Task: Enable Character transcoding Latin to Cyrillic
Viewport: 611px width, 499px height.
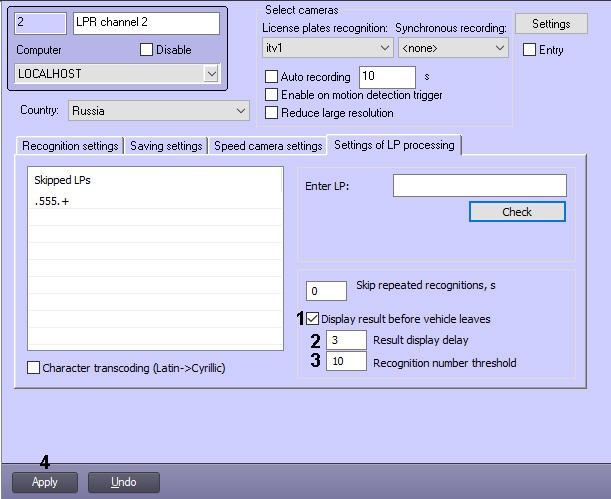Action: pyautogui.click(x=34, y=368)
